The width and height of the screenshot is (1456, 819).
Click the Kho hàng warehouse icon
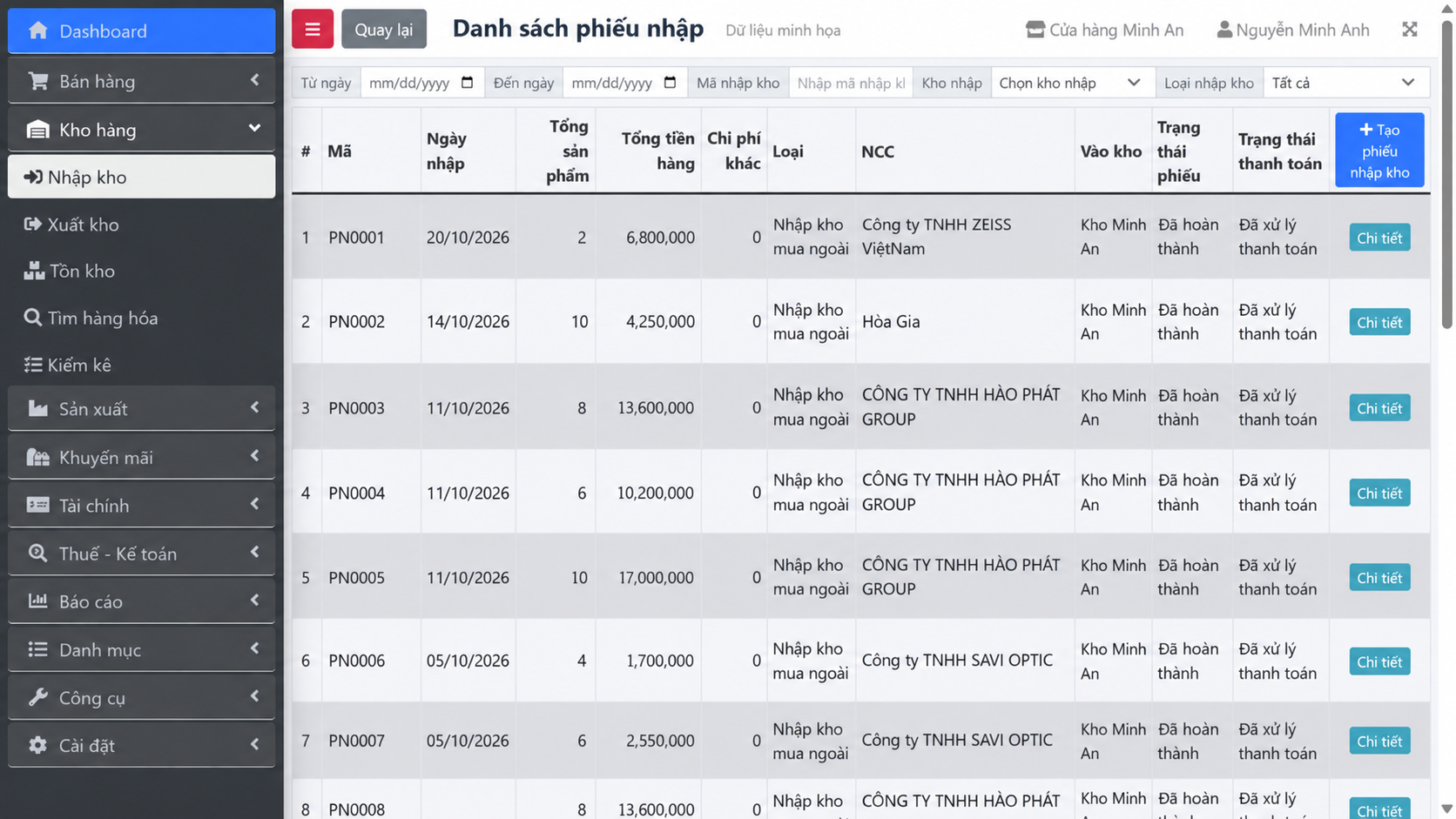37,130
